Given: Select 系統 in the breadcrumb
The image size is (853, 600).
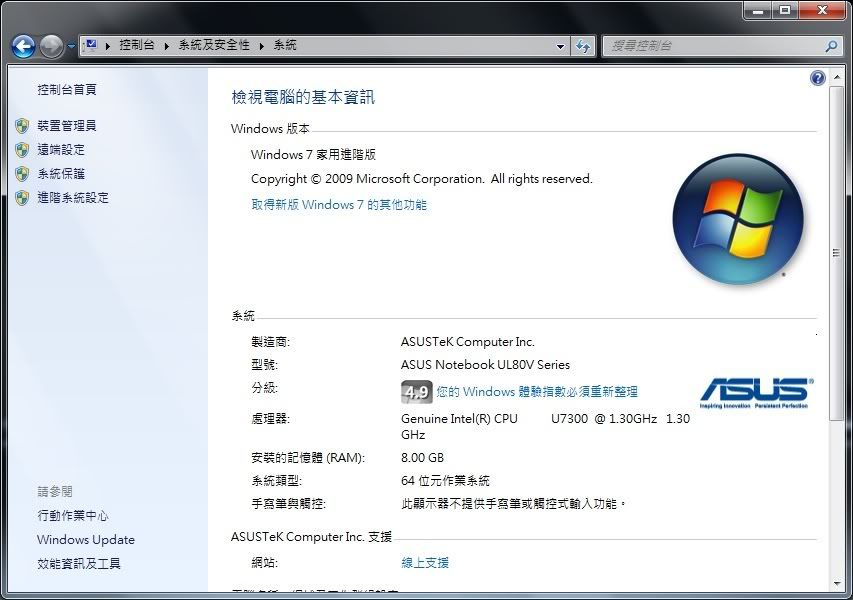Looking at the screenshot, I should click(285, 45).
